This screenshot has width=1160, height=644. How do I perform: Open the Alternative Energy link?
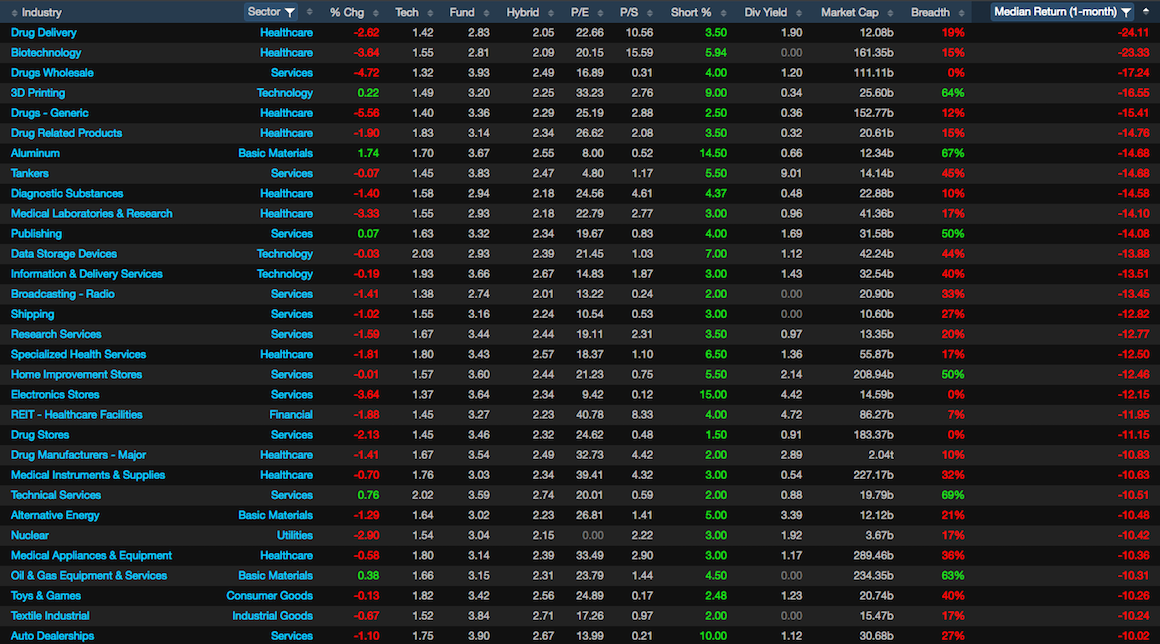coord(55,515)
